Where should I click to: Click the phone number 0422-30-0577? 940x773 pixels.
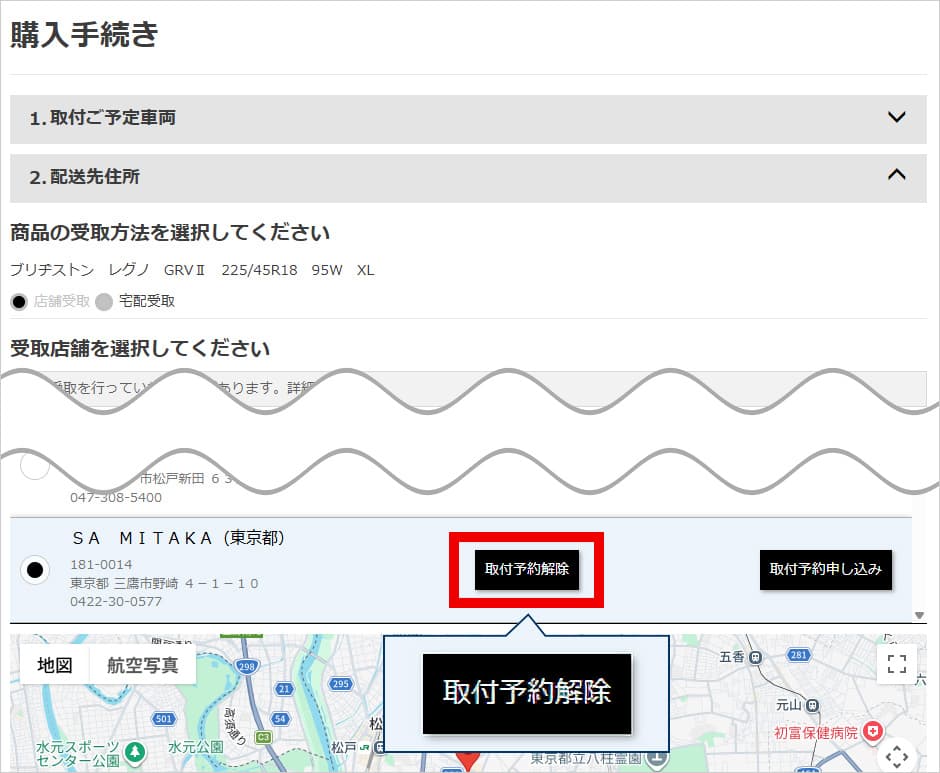(x=116, y=601)
